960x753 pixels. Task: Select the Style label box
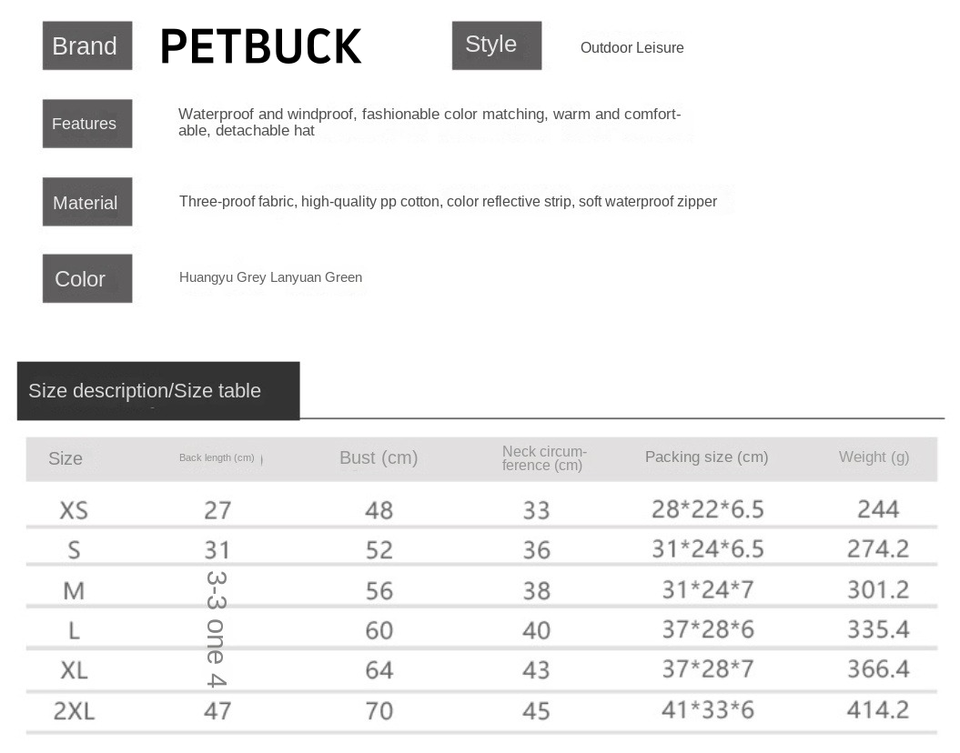pyautogui.click(x=496, y=45)
